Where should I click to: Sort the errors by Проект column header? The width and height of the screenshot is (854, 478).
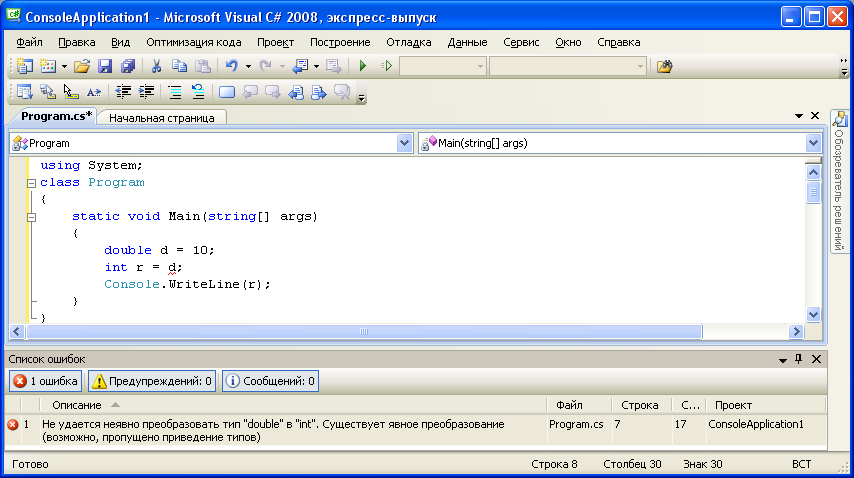(x=765, y=405)
